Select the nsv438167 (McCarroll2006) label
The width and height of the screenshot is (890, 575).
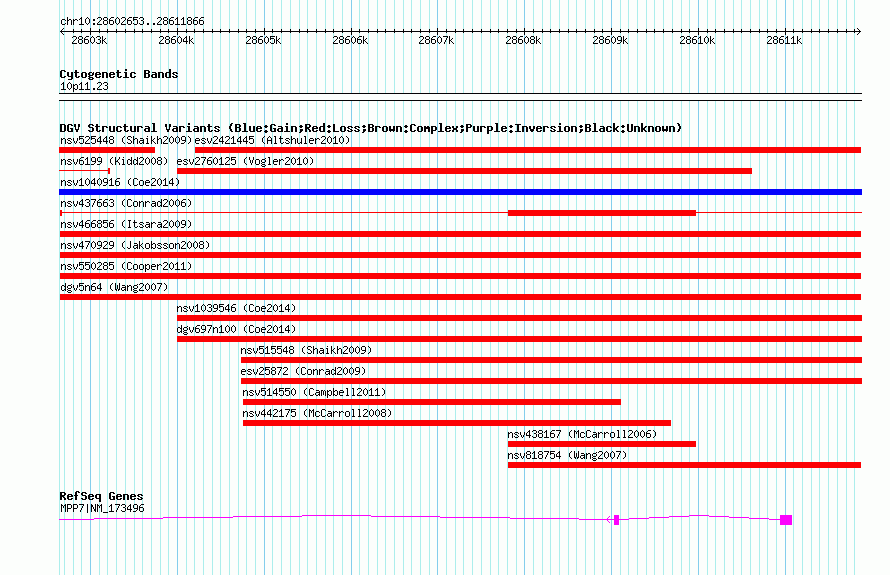(x=582, y=434)
